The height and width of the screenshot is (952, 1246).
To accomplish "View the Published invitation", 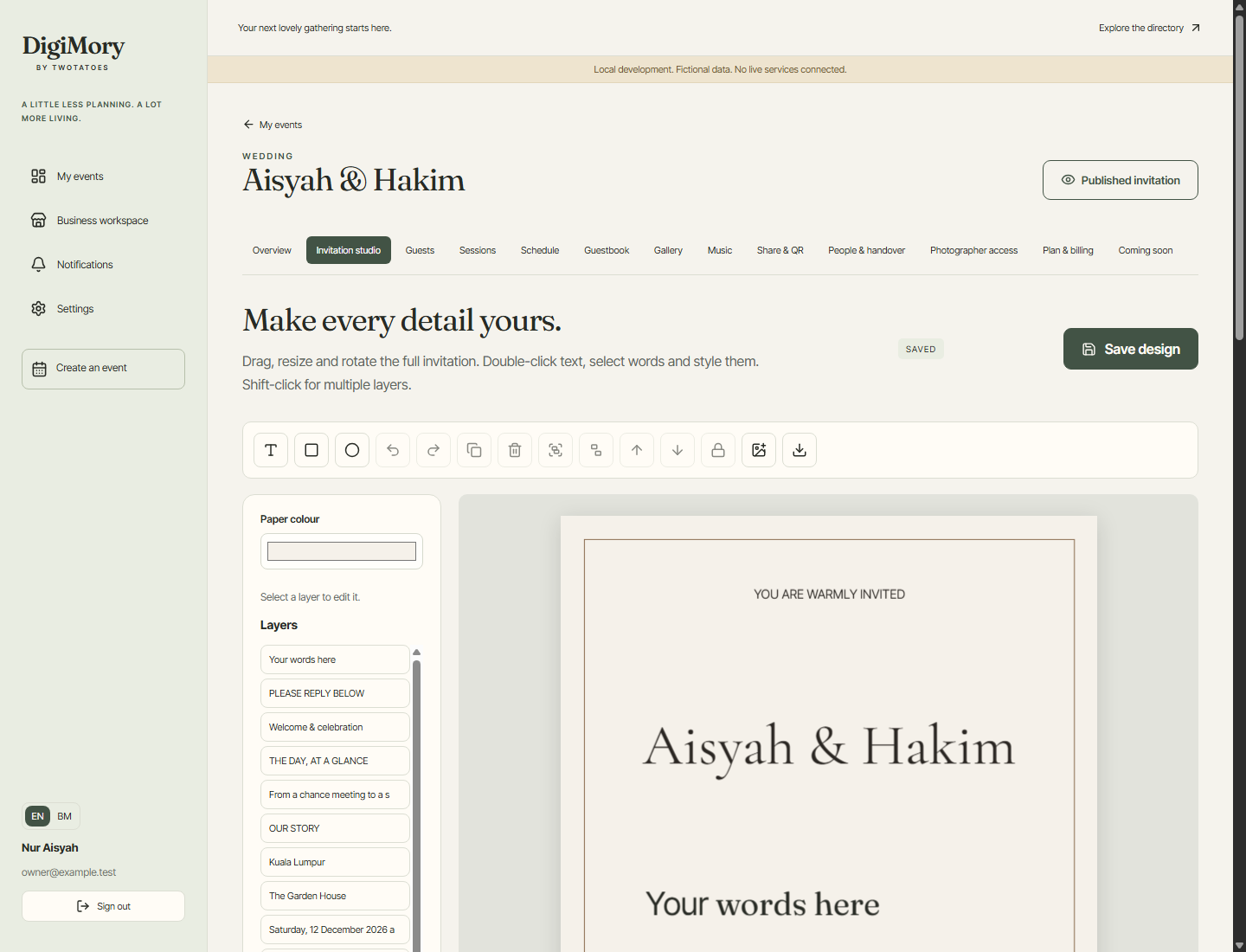I will (x=1121, y=180).
